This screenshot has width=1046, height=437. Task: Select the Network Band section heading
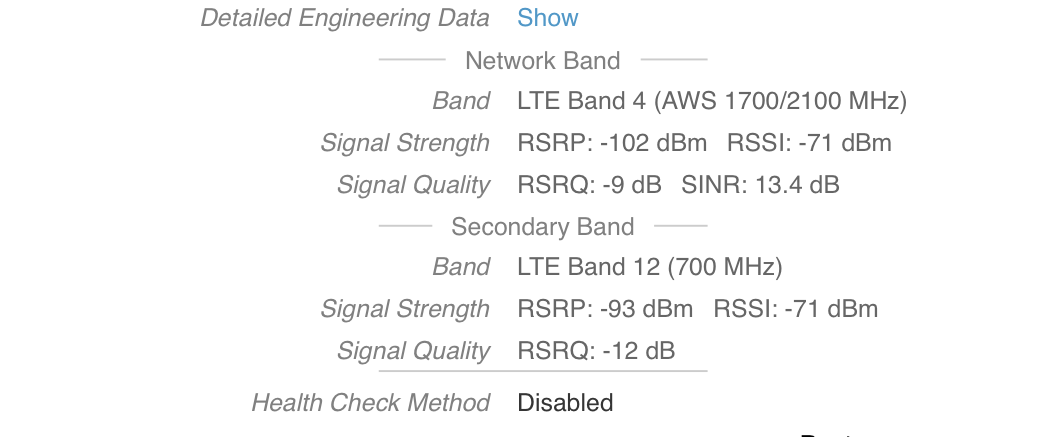542,60
